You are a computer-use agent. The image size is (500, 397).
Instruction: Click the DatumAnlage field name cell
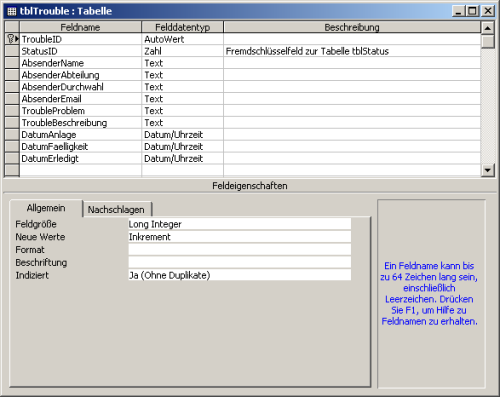tap(80, 135)
